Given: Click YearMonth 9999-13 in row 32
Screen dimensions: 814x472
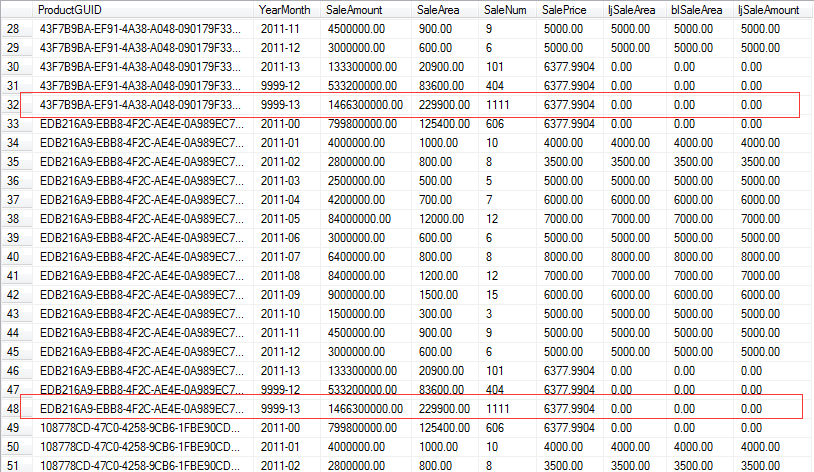Looking at the screenshot, I should click(280, 105).
